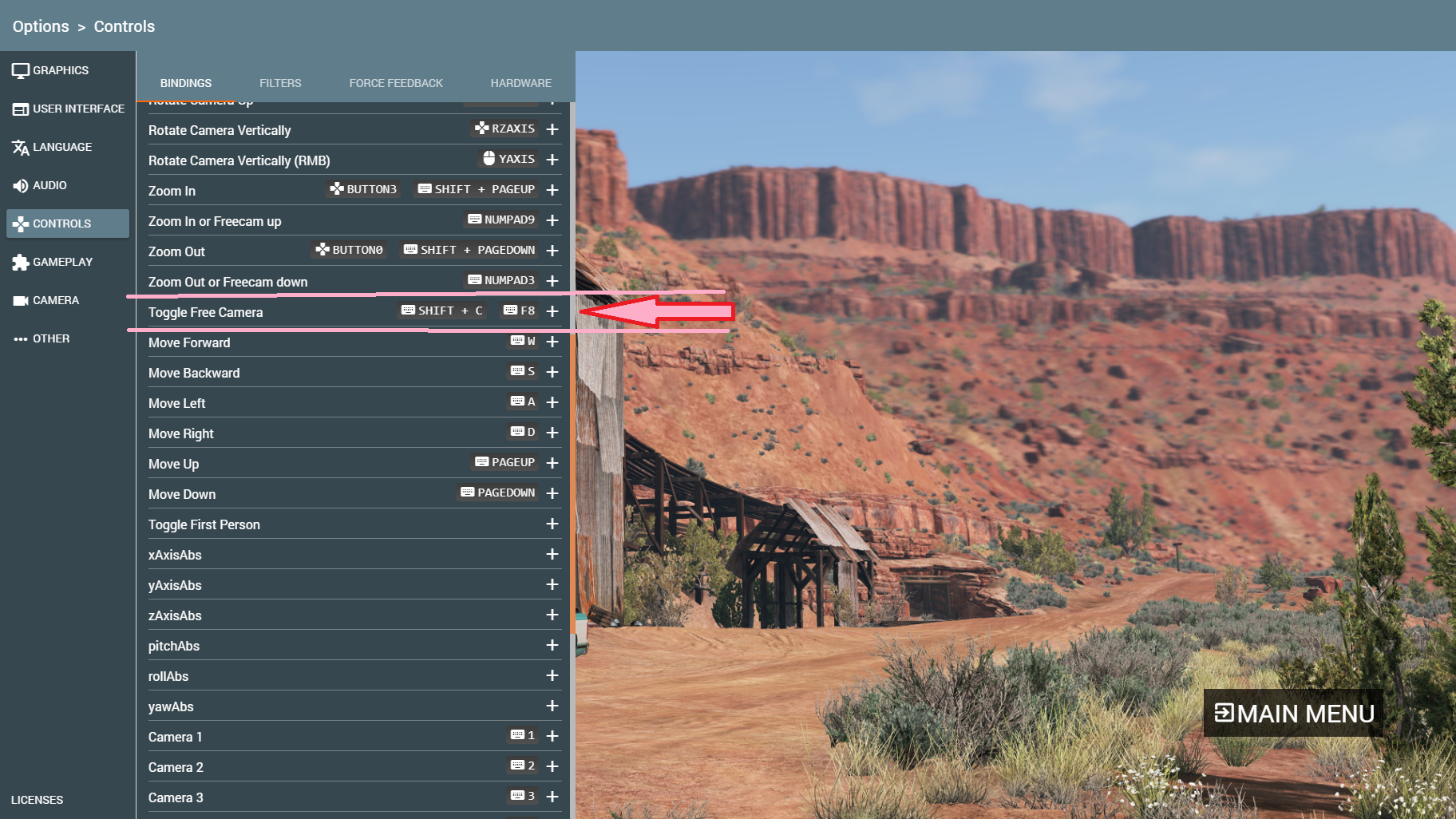Edit the PAGEUP binding for Move Up
The height and width of the screenshot is (819, 1456).
(505, 462)
